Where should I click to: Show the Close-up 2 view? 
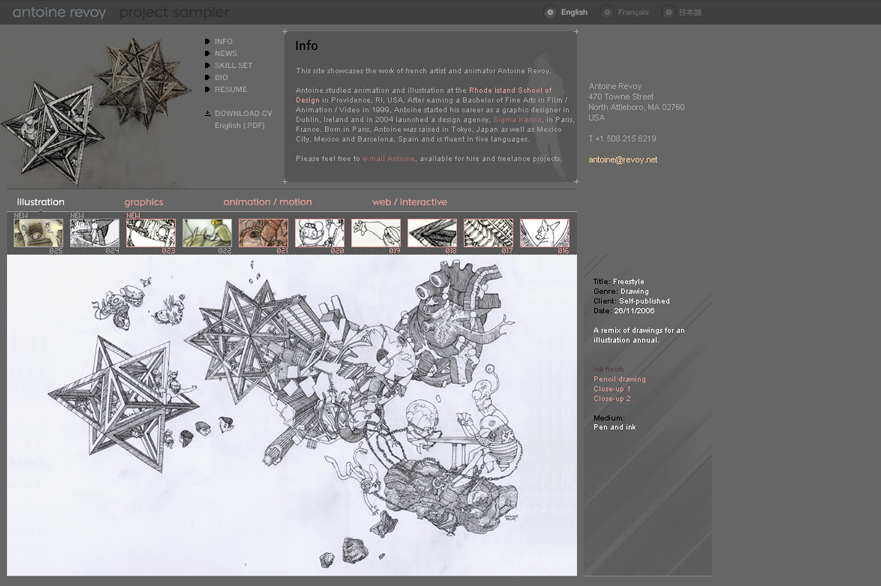tap(611, 399)
